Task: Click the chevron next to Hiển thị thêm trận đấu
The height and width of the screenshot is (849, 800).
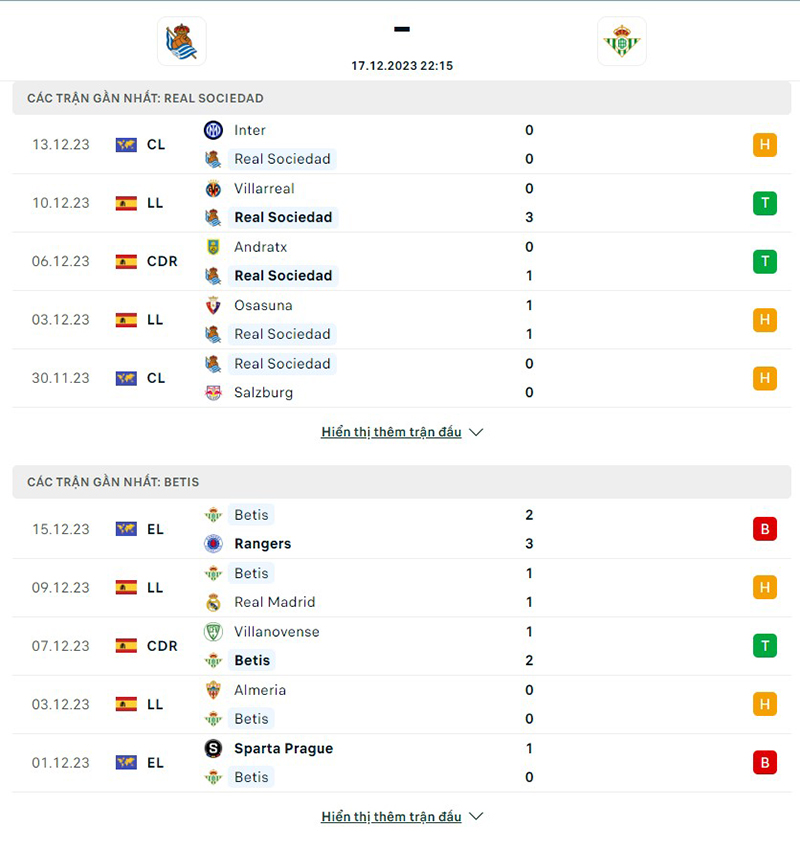Action: [x=475, y=432]
